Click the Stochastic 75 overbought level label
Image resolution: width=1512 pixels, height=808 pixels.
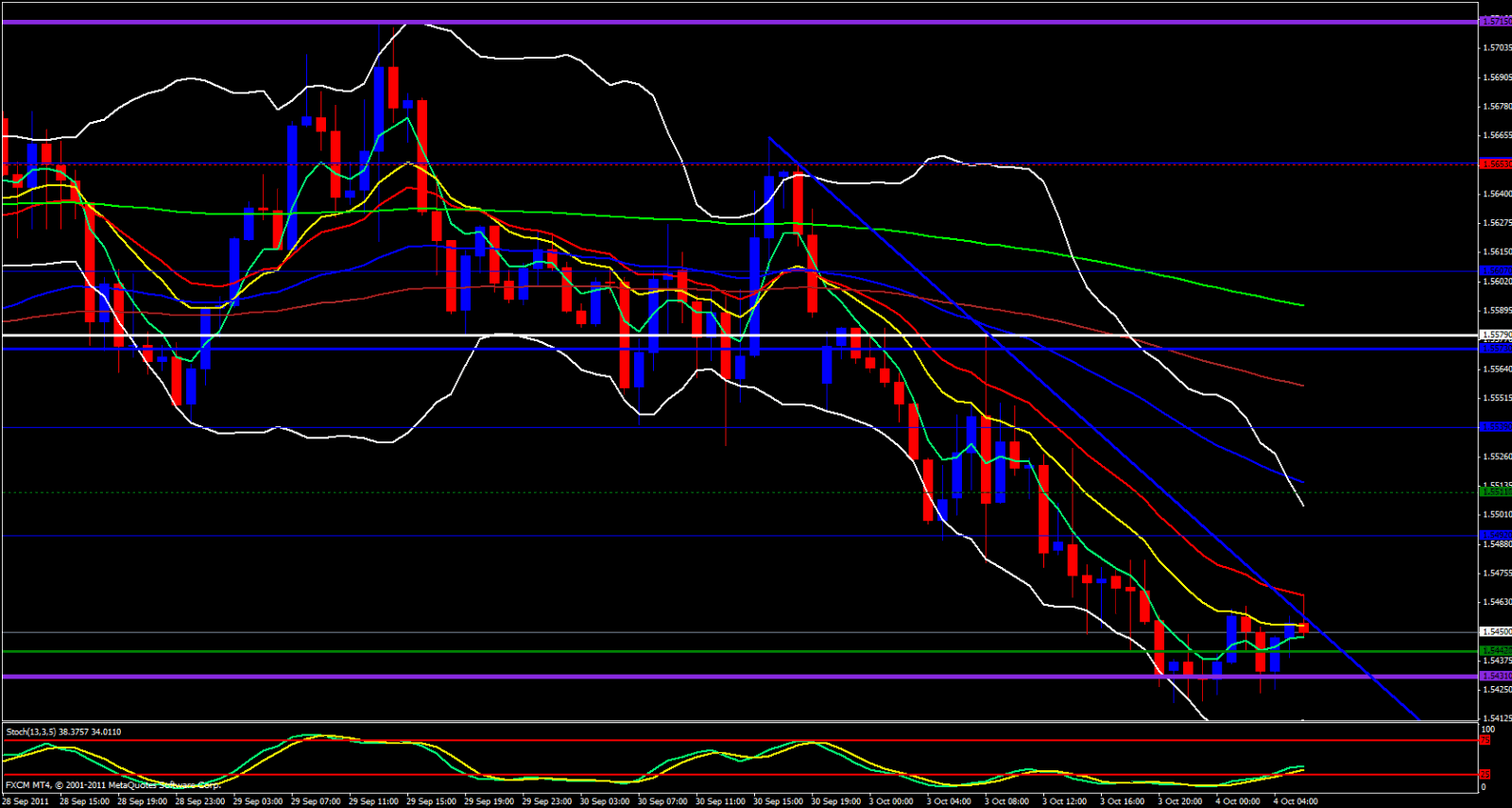(x=1486, y=740)
